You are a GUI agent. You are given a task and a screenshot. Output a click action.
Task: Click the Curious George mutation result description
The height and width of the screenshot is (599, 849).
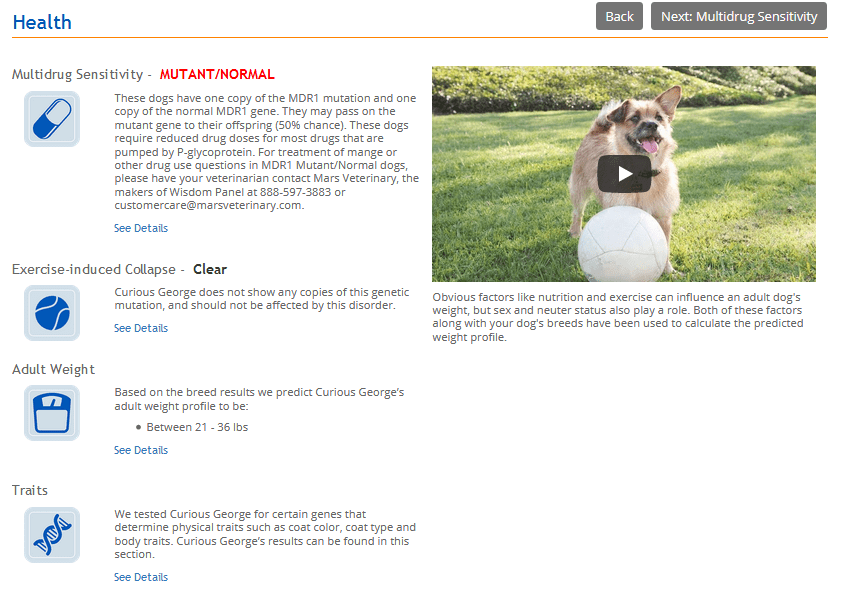262,298
